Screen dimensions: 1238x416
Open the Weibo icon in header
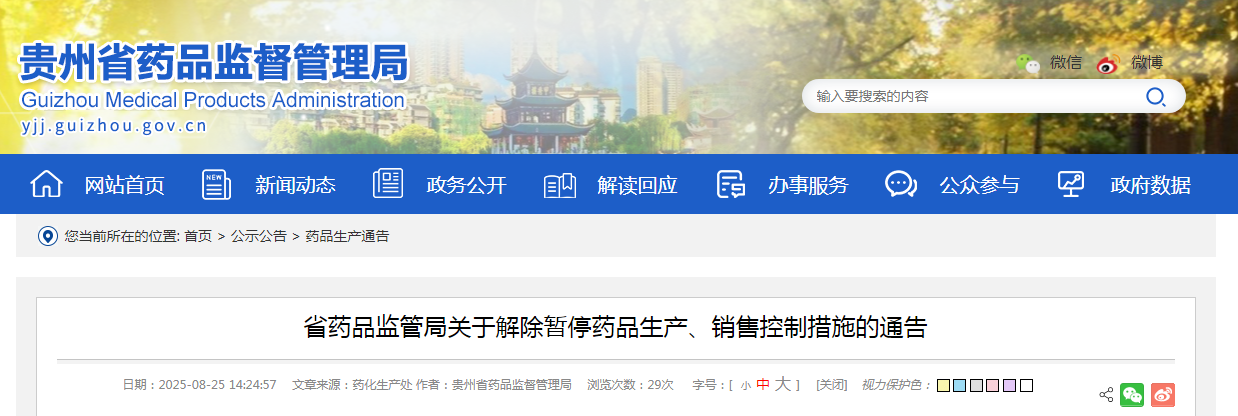tap(1108, 64)
